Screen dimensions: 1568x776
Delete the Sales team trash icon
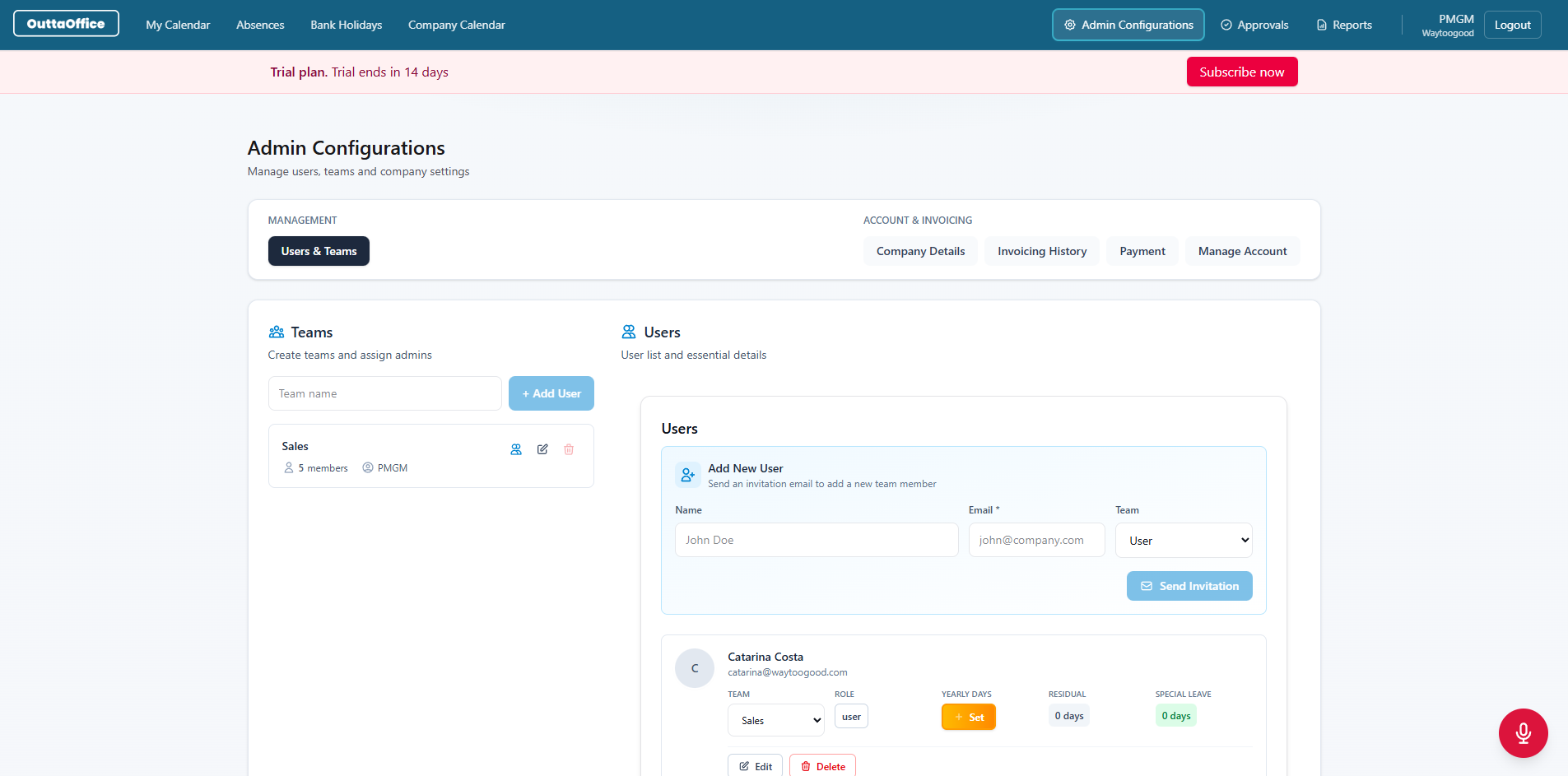tap(569, 449)
